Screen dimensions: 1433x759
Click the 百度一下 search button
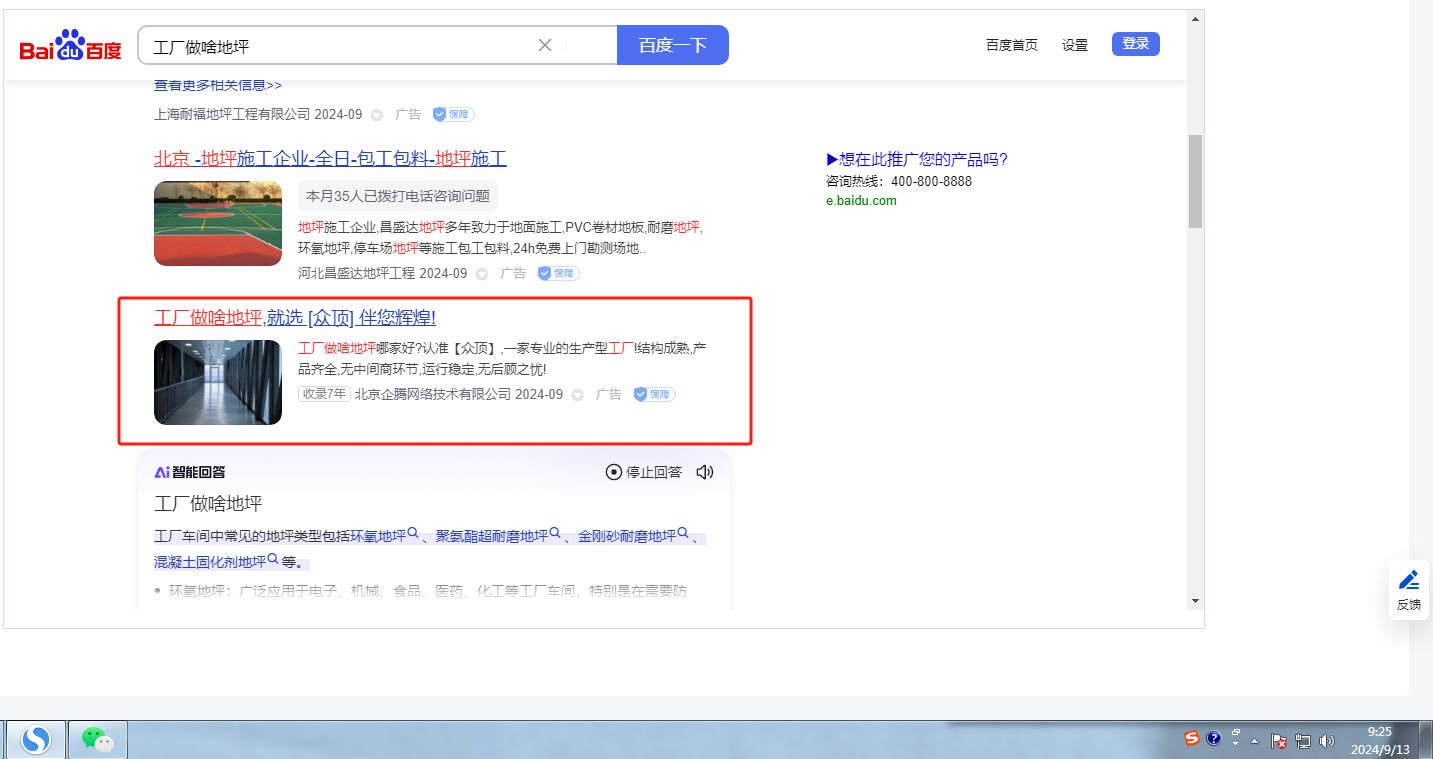pos(672,45)
